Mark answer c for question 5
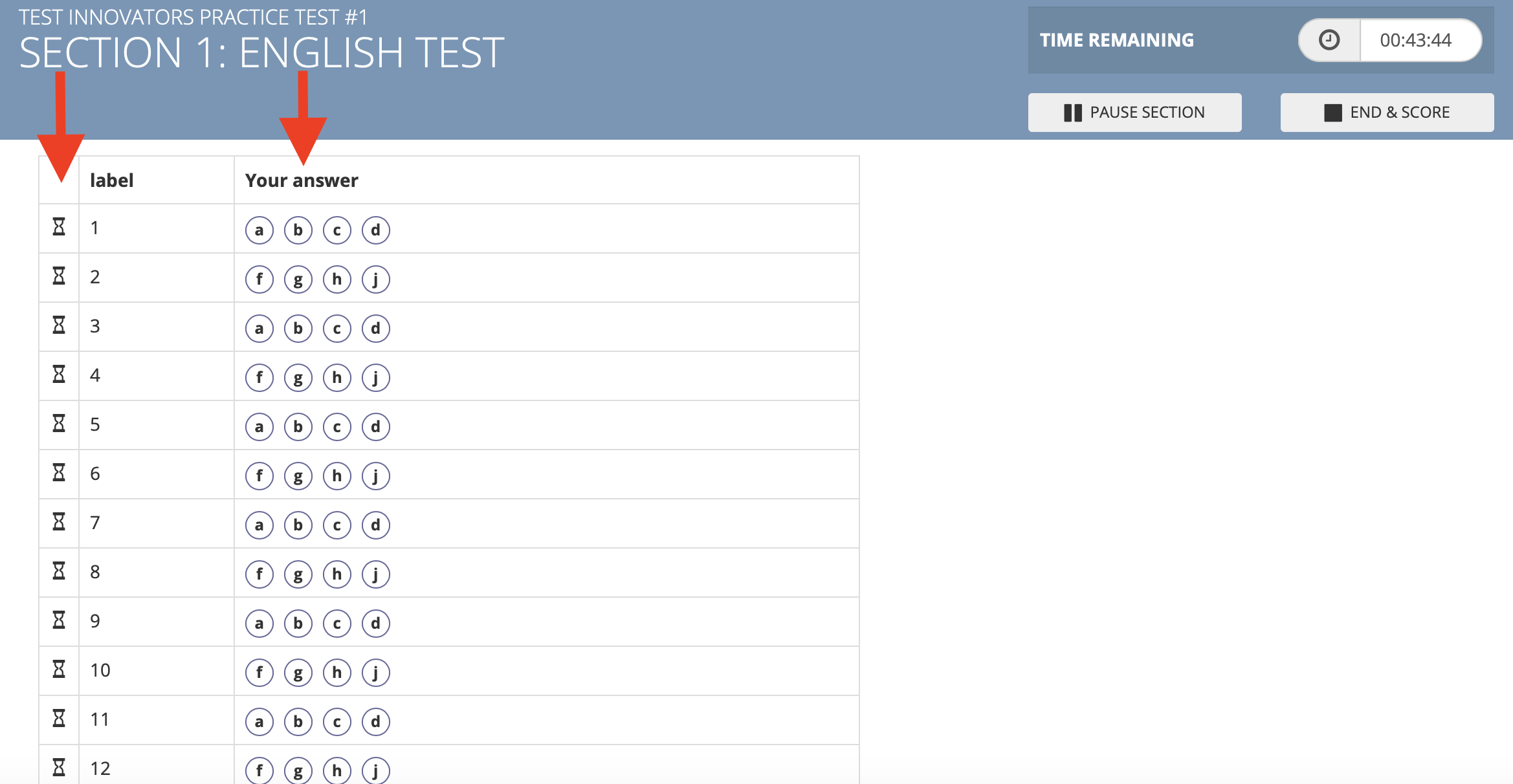Image resolution: width=1513 pixels, height=784 pixels. (x=337, y=427)
